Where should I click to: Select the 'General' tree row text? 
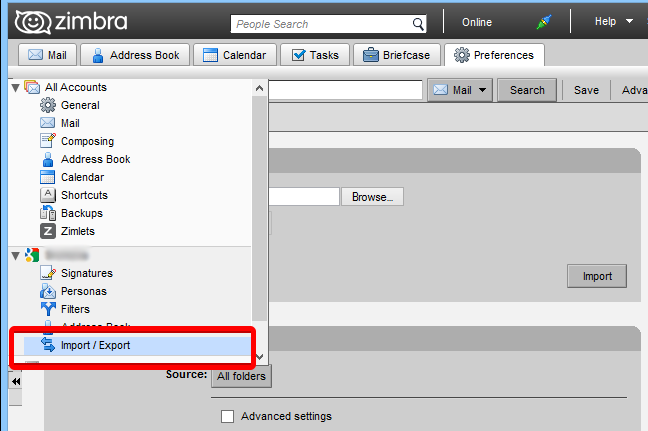pos(80,105)
